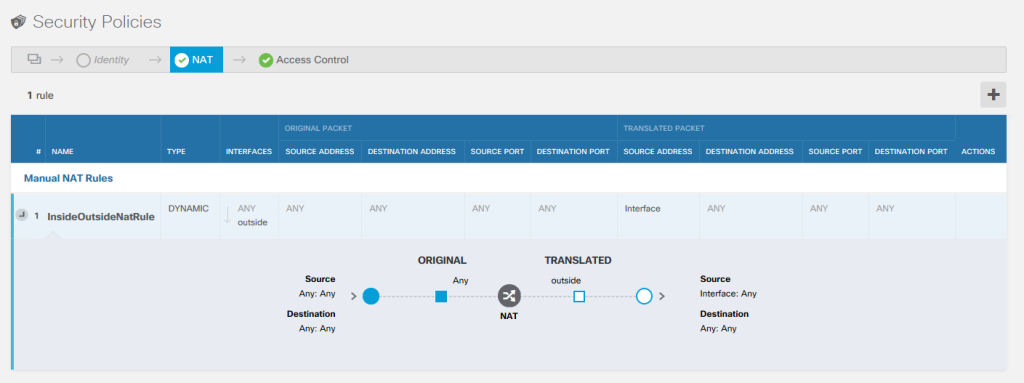Open the Access Control tab
1024x383 pixels.
coord(304,59)
